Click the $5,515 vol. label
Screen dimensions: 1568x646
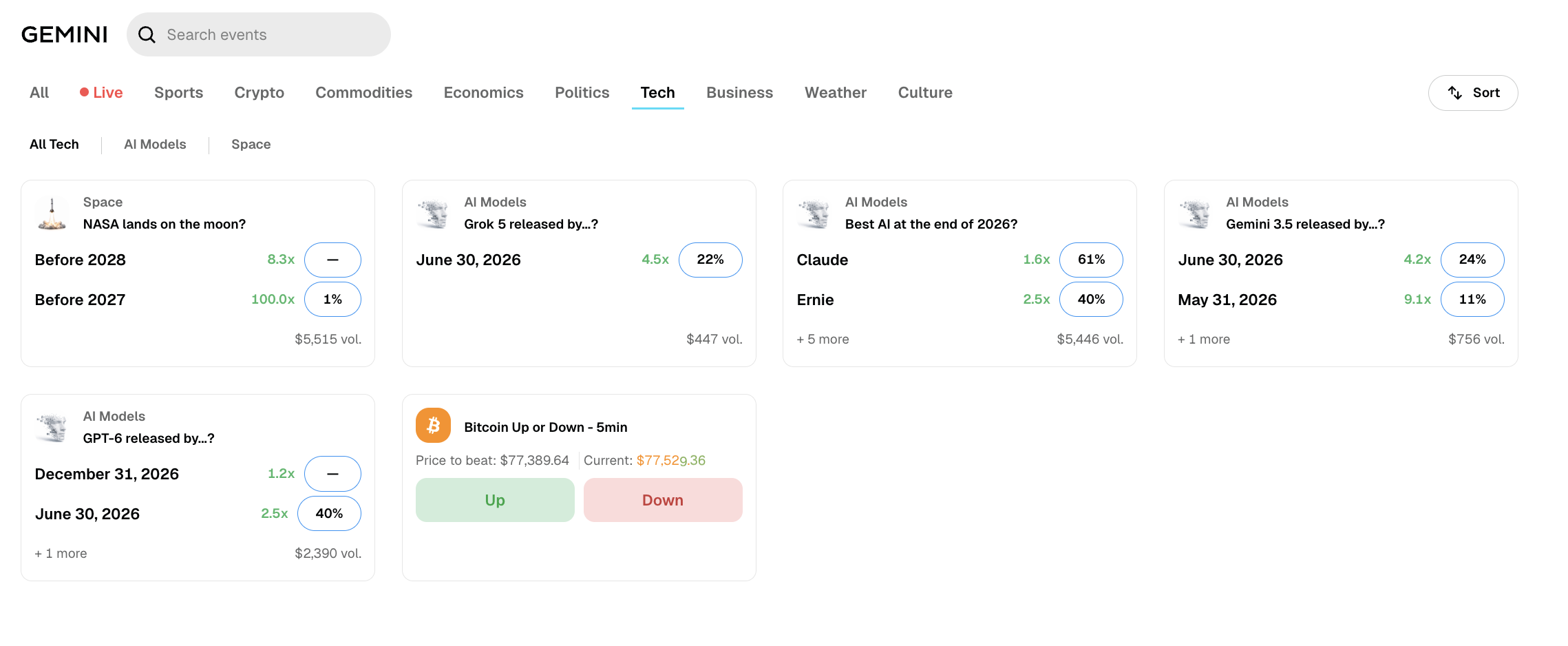[x=328, y=340]
